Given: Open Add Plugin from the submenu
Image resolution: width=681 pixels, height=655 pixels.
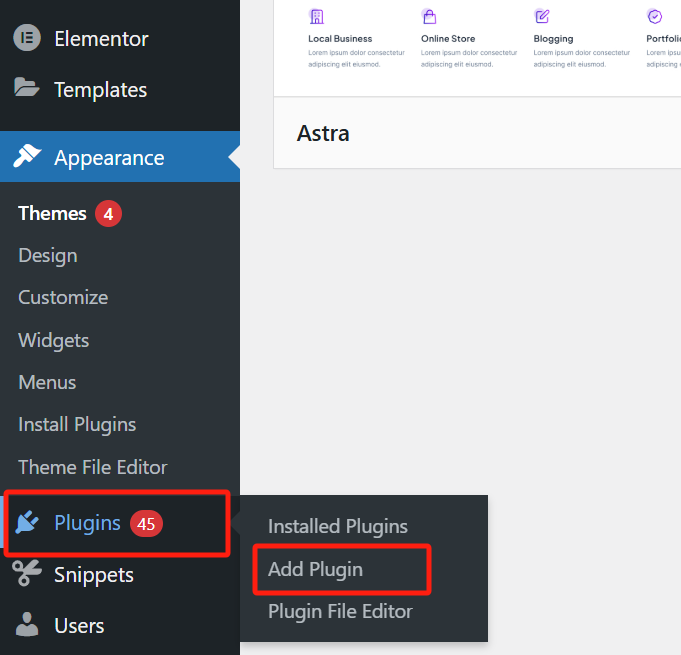Looking at the screenshot, I should (315, 569).
